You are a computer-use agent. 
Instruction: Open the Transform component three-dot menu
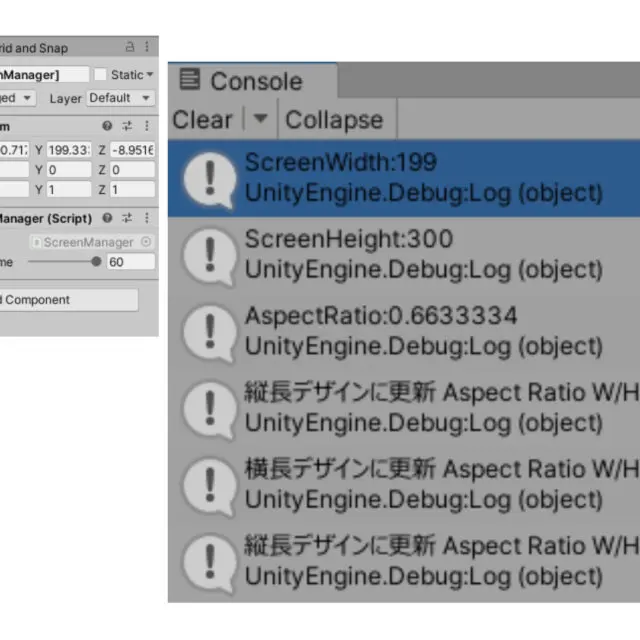(x=147, y=126)
